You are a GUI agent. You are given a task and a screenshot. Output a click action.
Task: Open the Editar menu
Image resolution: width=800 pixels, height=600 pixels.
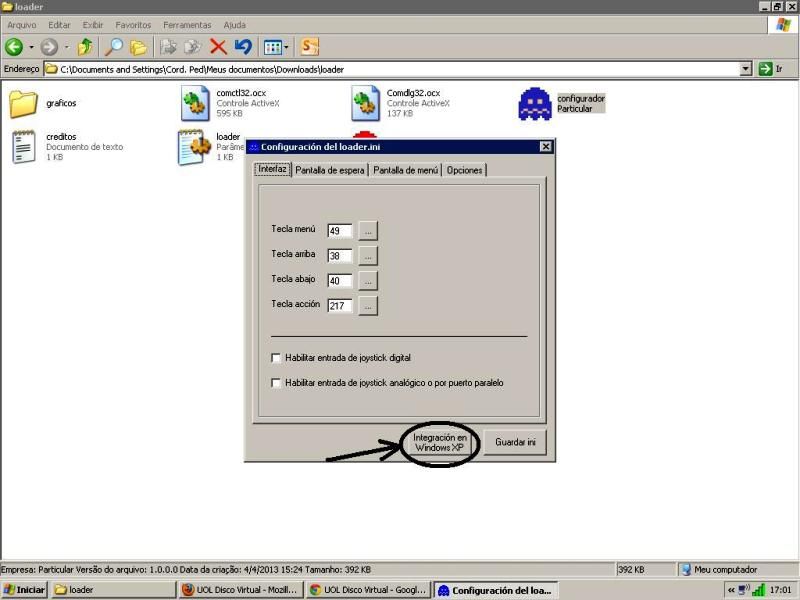point(59,24)
